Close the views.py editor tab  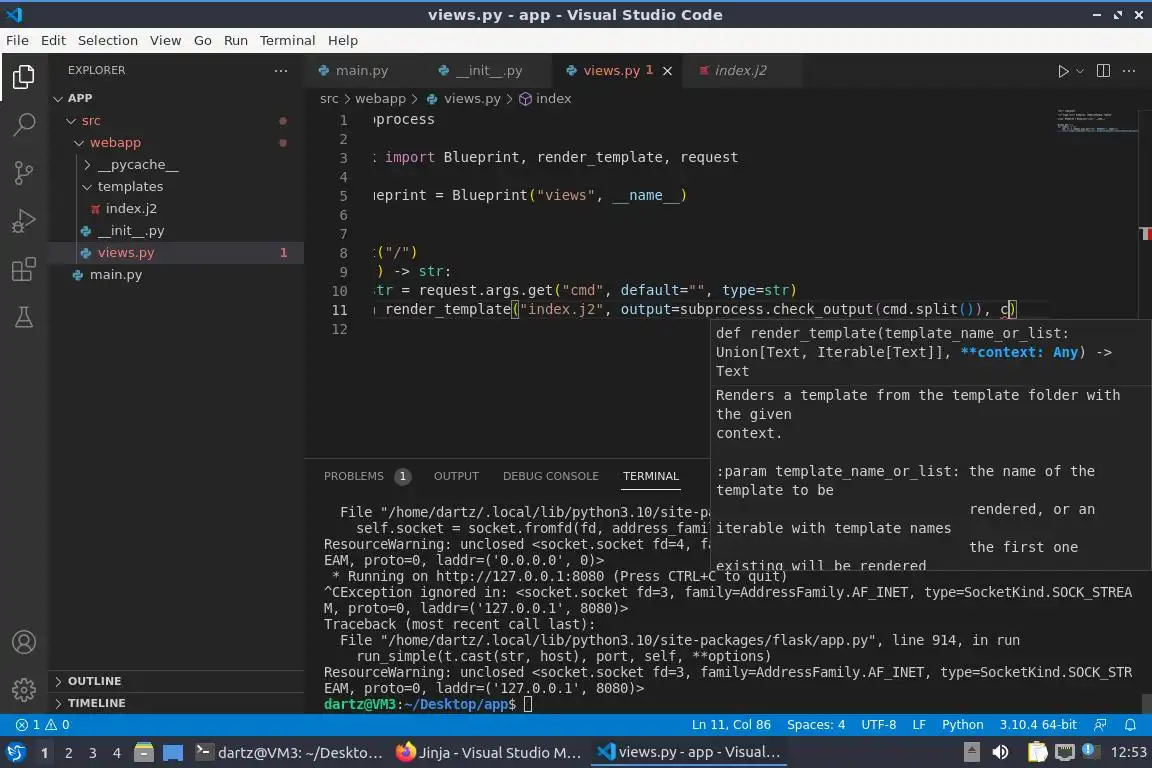coord(667,71)
